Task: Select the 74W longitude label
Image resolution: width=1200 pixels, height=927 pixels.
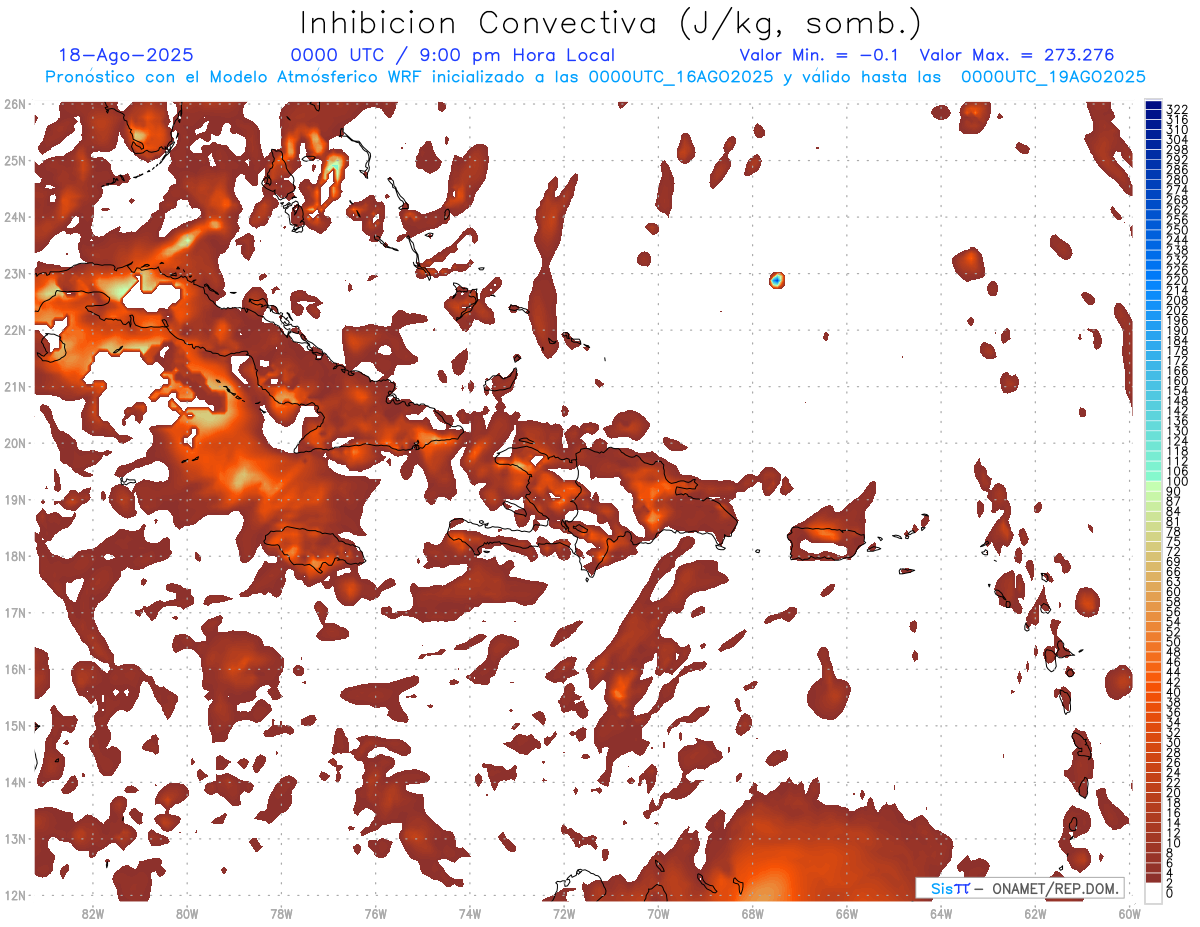Action: click(x=470, y=913)
